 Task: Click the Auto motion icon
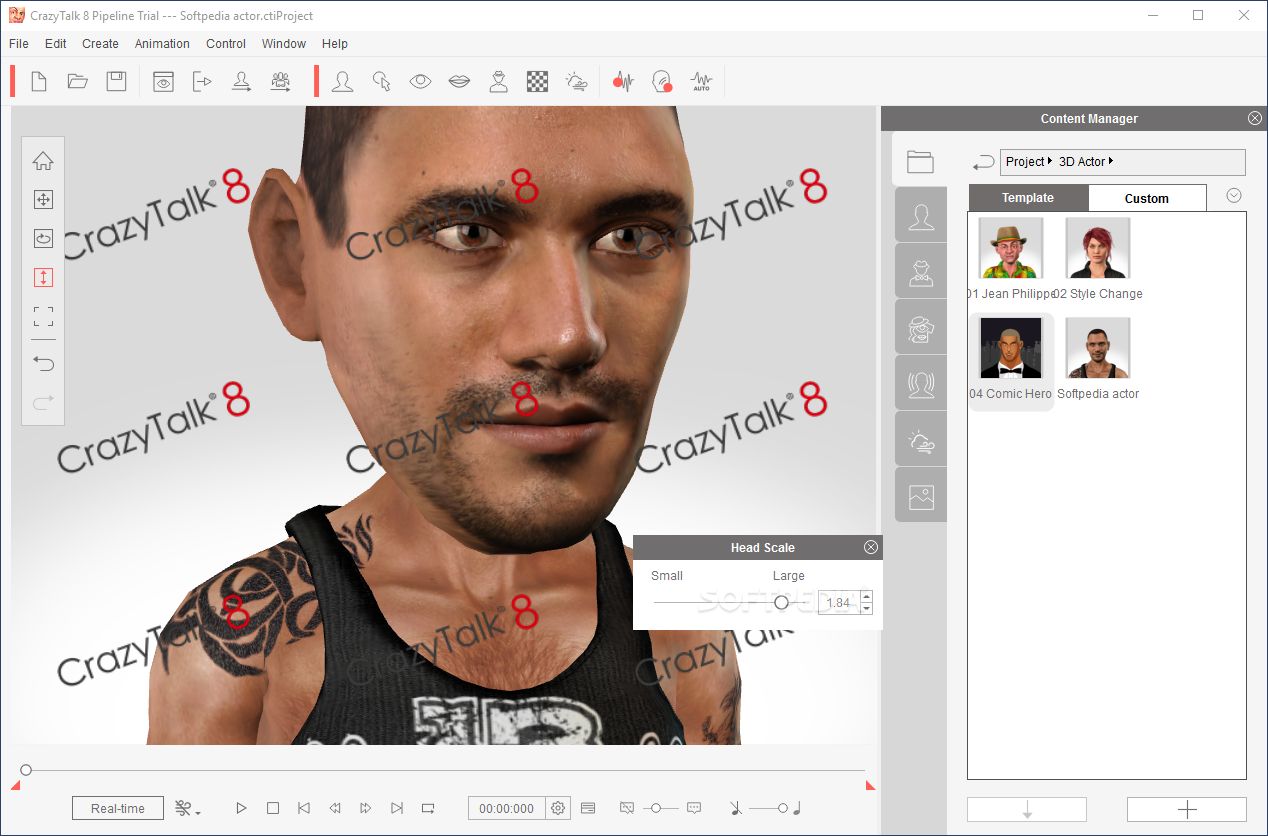click(x=701, y=82)
